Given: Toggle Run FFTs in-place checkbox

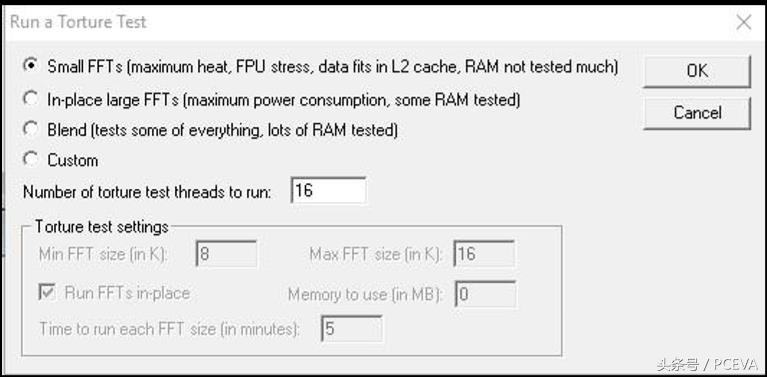Looking at the screenshot, I should (47, 293).
